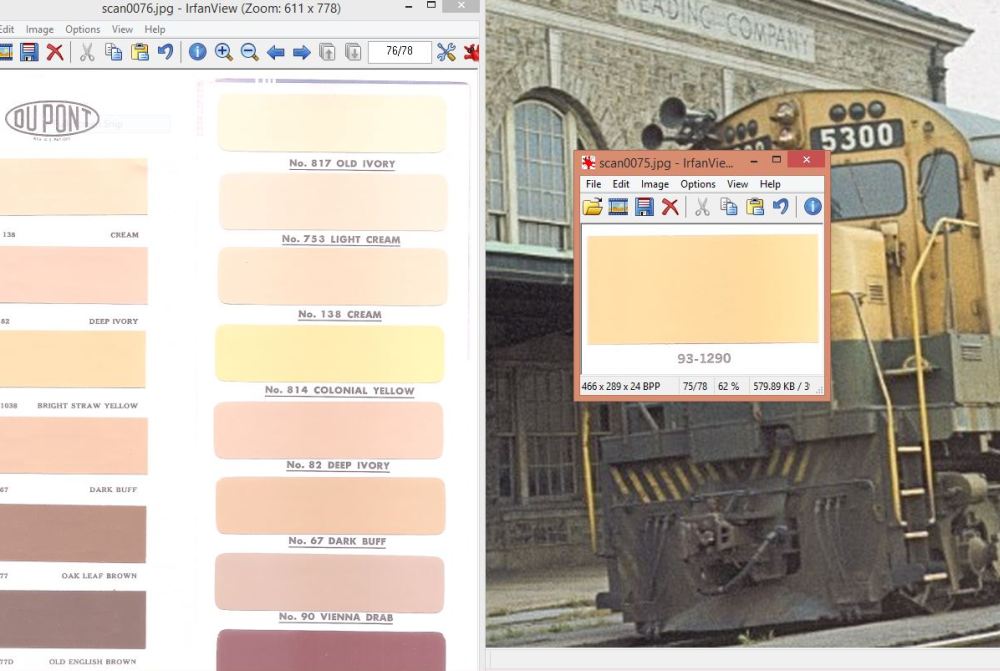1000x671 pixels.
Task: Click "75/78" status bar entry
Action: click(695, 387)
